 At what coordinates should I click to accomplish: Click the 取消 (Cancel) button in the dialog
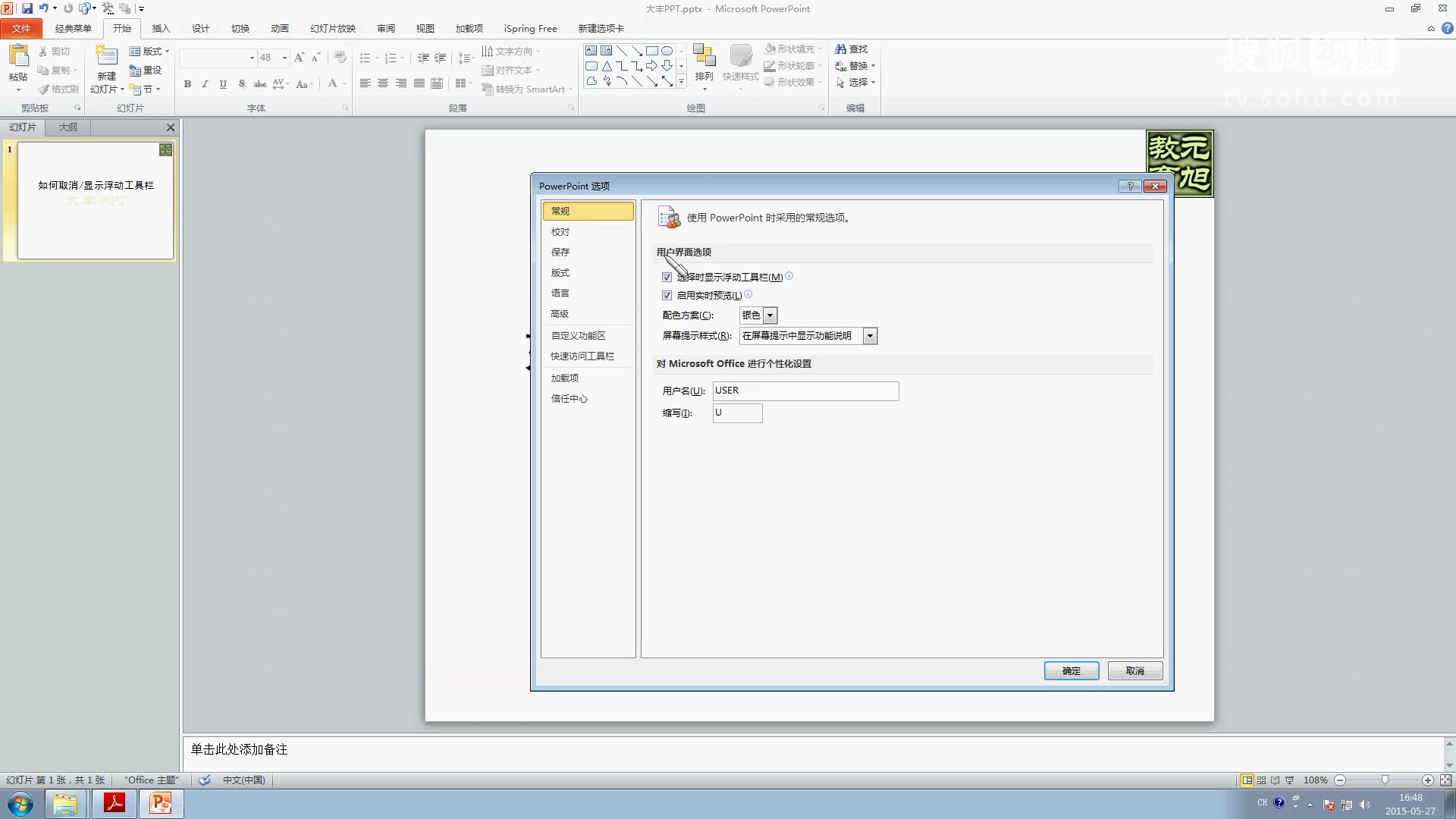tap(1134, 671)
